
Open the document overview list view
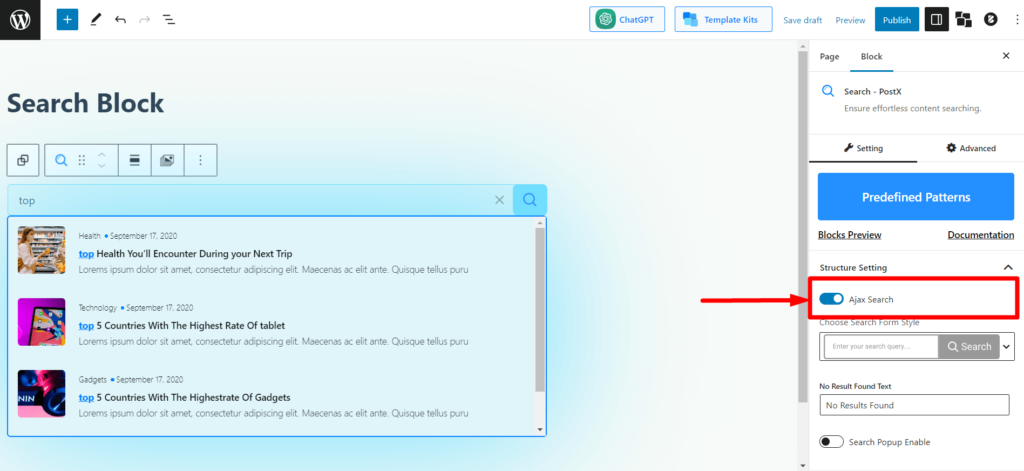[168, 20]
